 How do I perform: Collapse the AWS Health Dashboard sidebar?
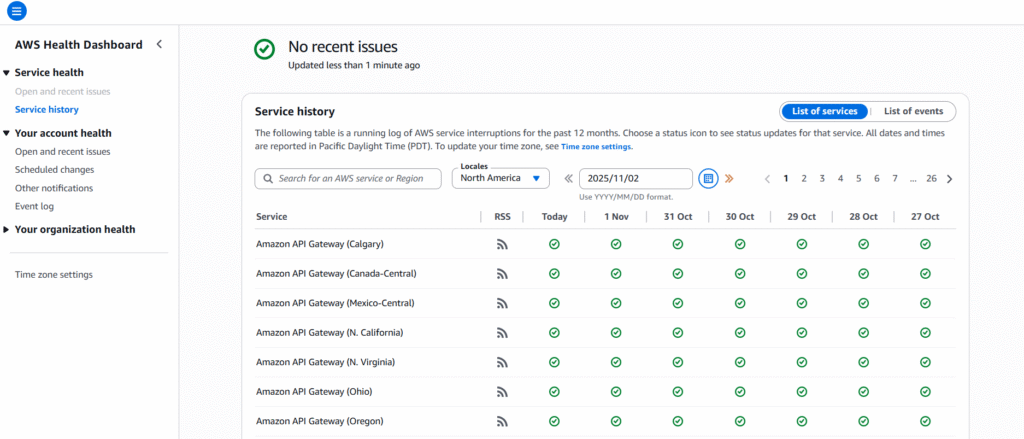tap(159, 45)
